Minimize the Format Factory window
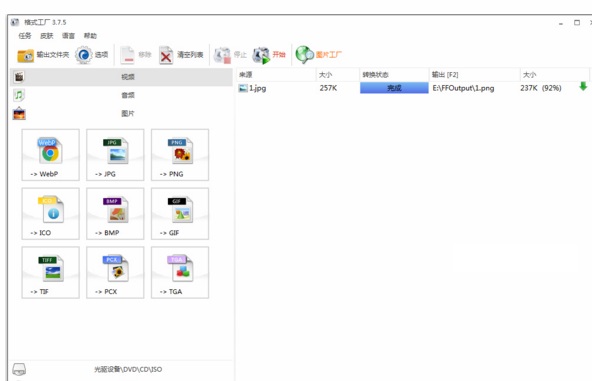The width and height of the screenshot is (592, 381). [561, 23]
